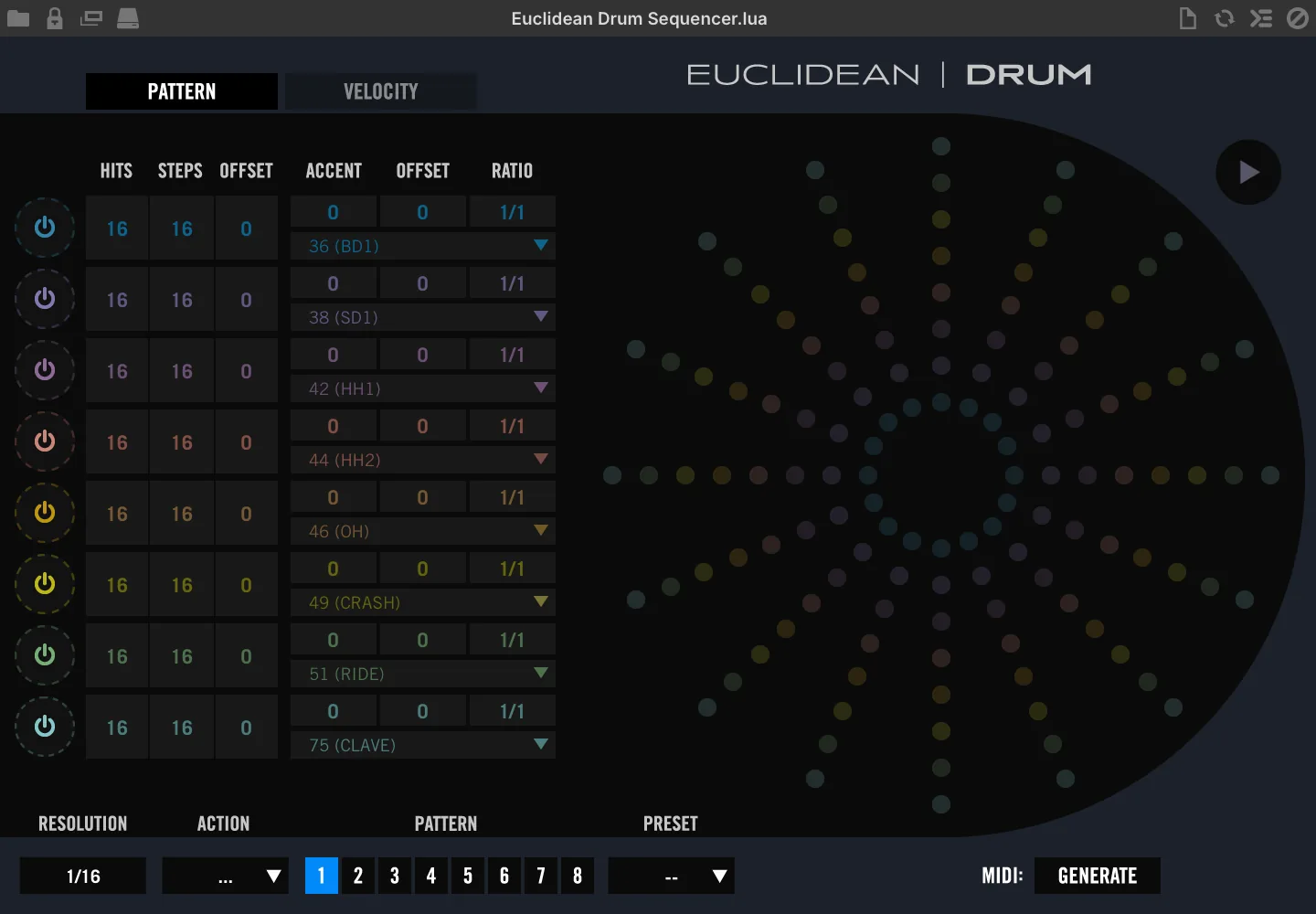Toggle power for the 49 (CRASH) row

(x=45, y=584)
